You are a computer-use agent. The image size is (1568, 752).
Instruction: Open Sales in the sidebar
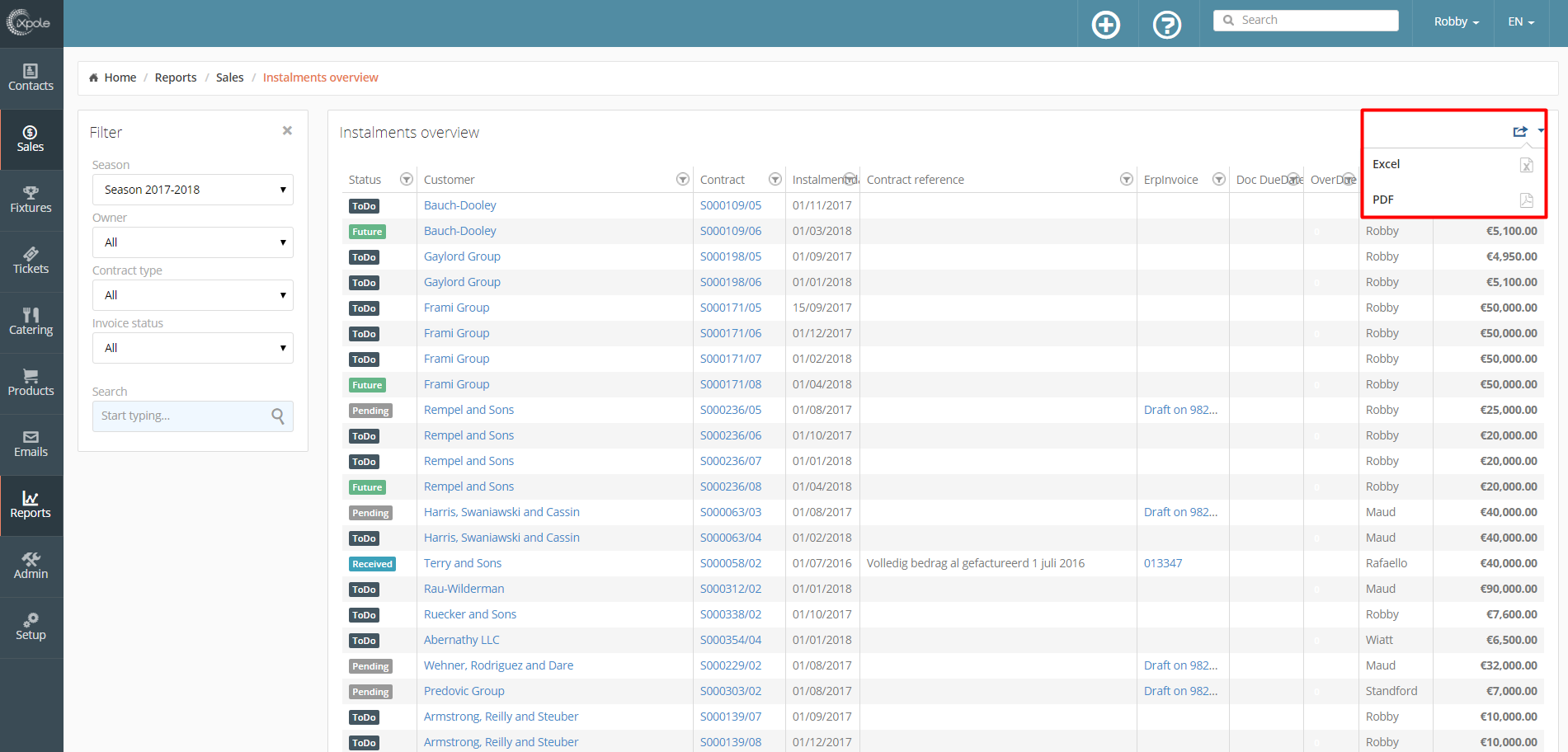(x=31, y=139)
